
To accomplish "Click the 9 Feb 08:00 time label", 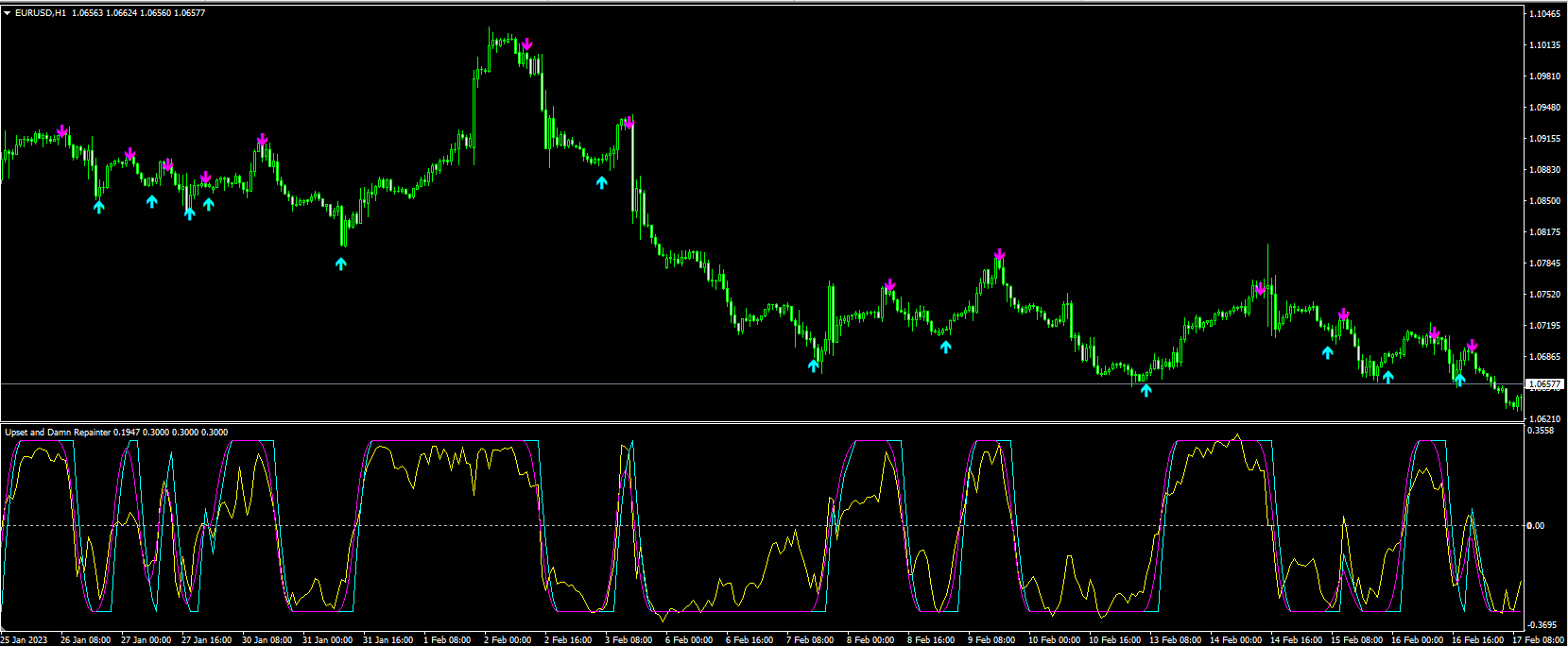I will (992, 640).
